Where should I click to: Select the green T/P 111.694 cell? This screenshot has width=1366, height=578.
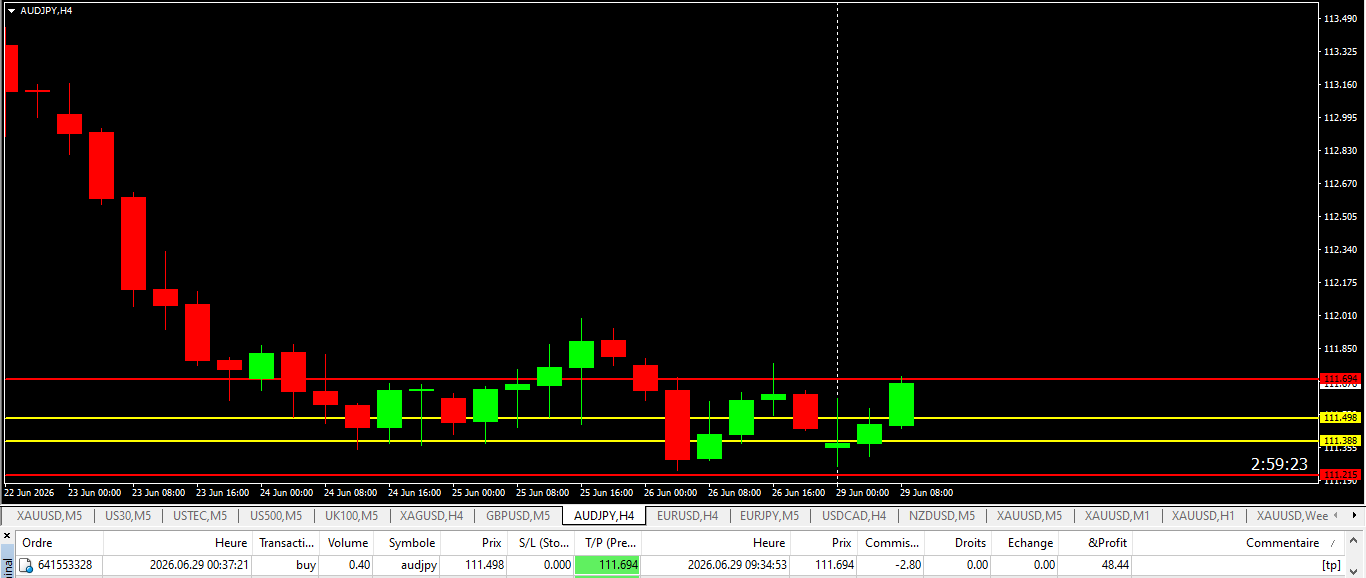pyautogui.click(x=607, y=565)
